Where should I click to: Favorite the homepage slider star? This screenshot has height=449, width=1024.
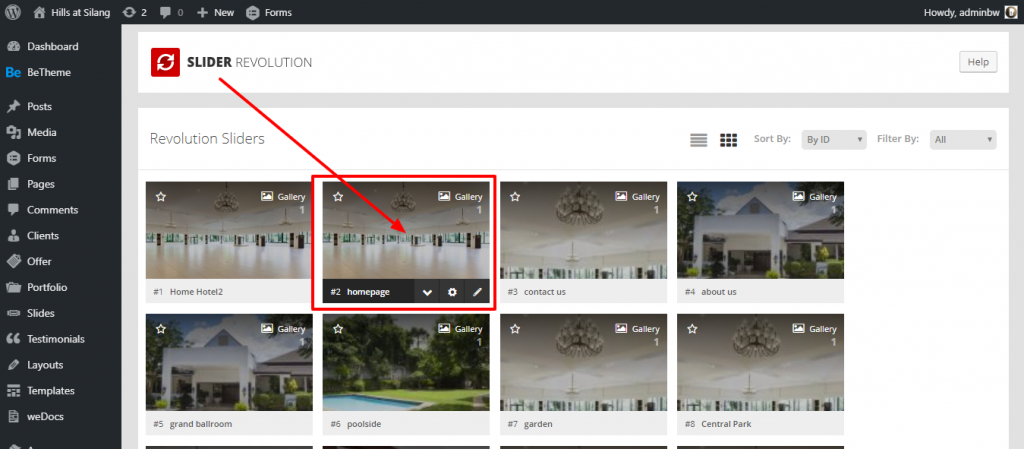pyautogui.click(x=338, y=196)
